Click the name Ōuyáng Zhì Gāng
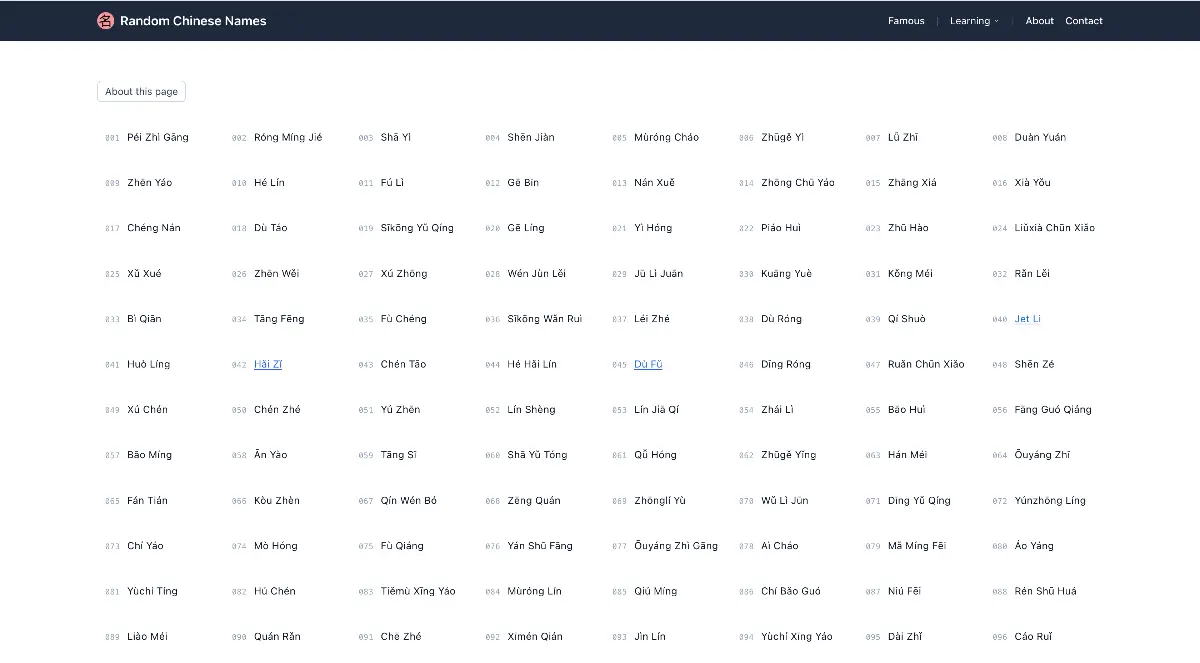The image size is (1200, 663). [678, 546]
